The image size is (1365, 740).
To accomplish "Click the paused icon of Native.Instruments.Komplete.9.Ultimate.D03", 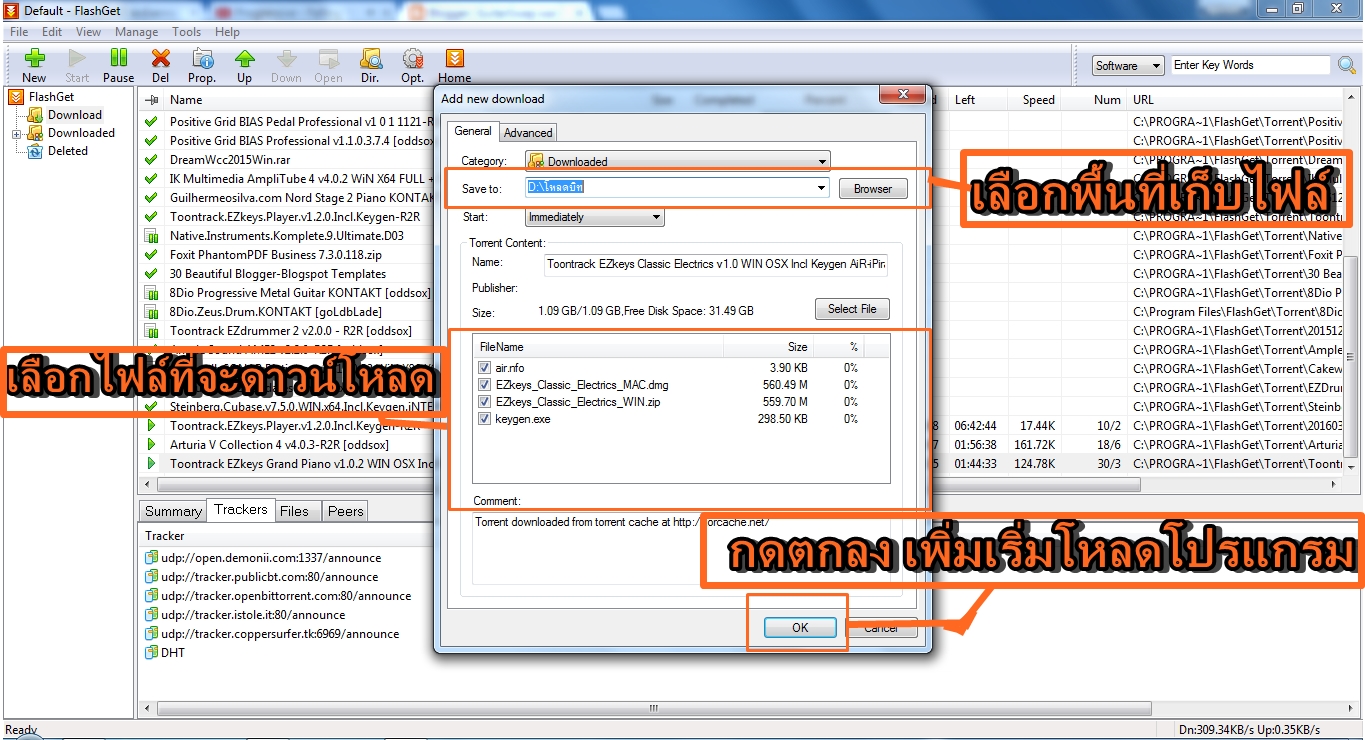I will [x=152, y=236].
